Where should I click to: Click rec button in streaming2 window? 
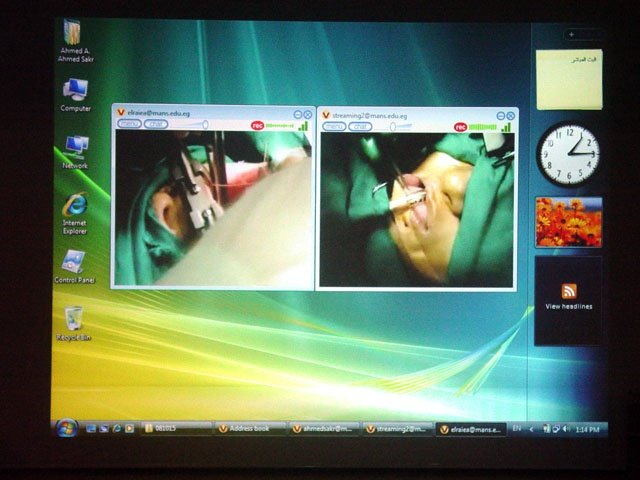(x=460, y=127)
